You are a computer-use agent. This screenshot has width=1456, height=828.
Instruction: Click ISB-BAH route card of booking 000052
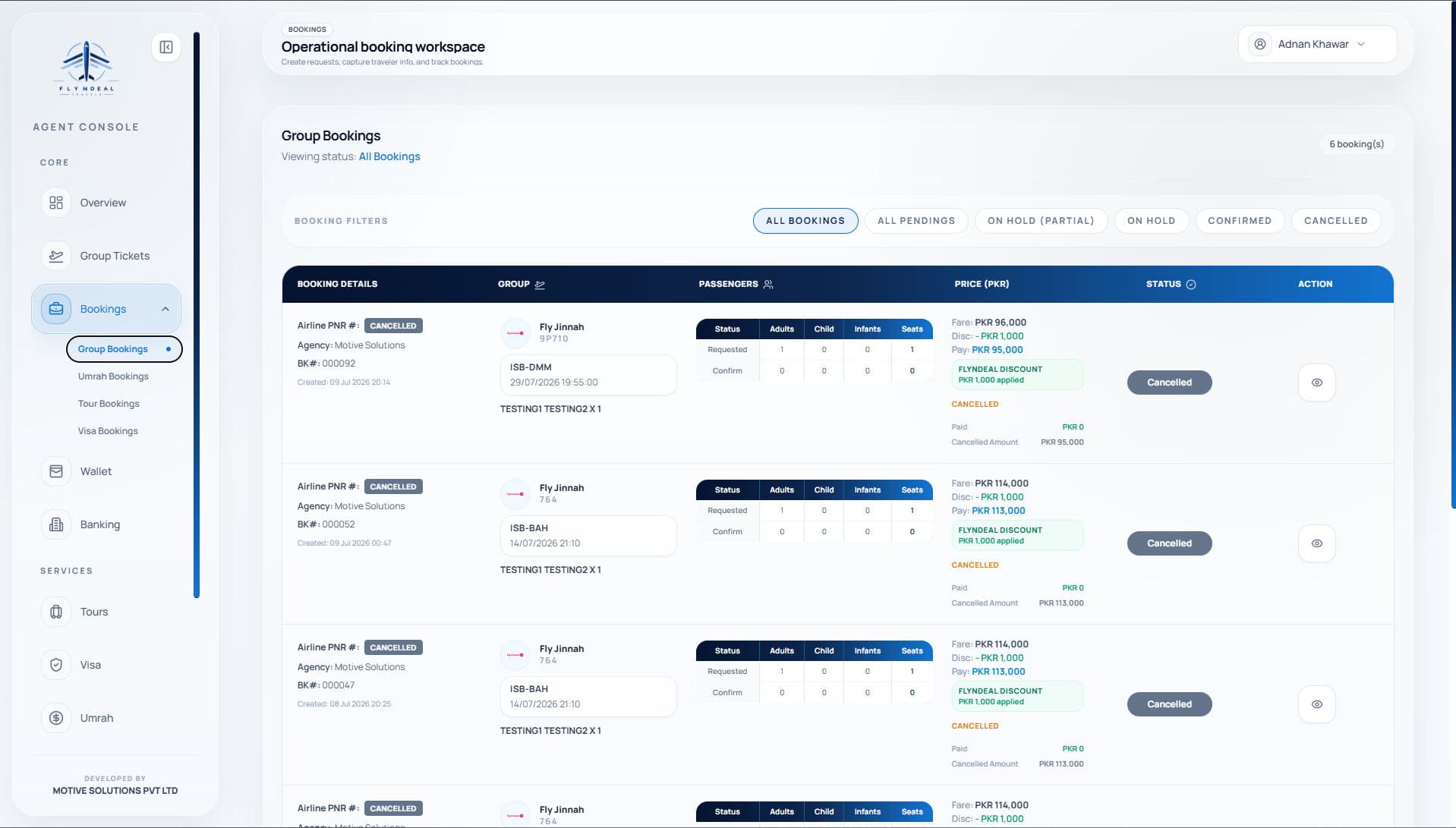point(588,536)
